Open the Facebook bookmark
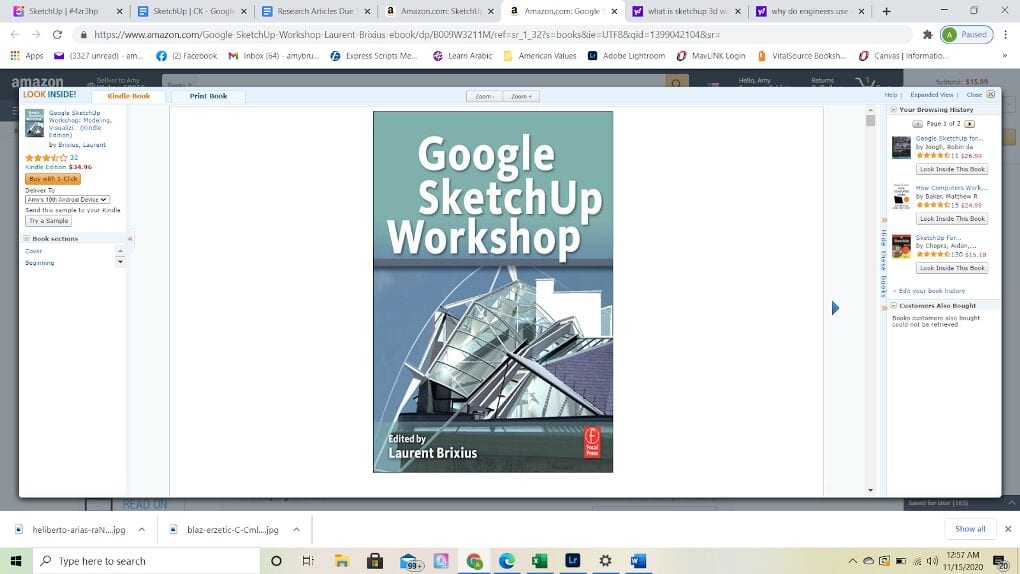The image size is (1020, 574). point(187,56)
